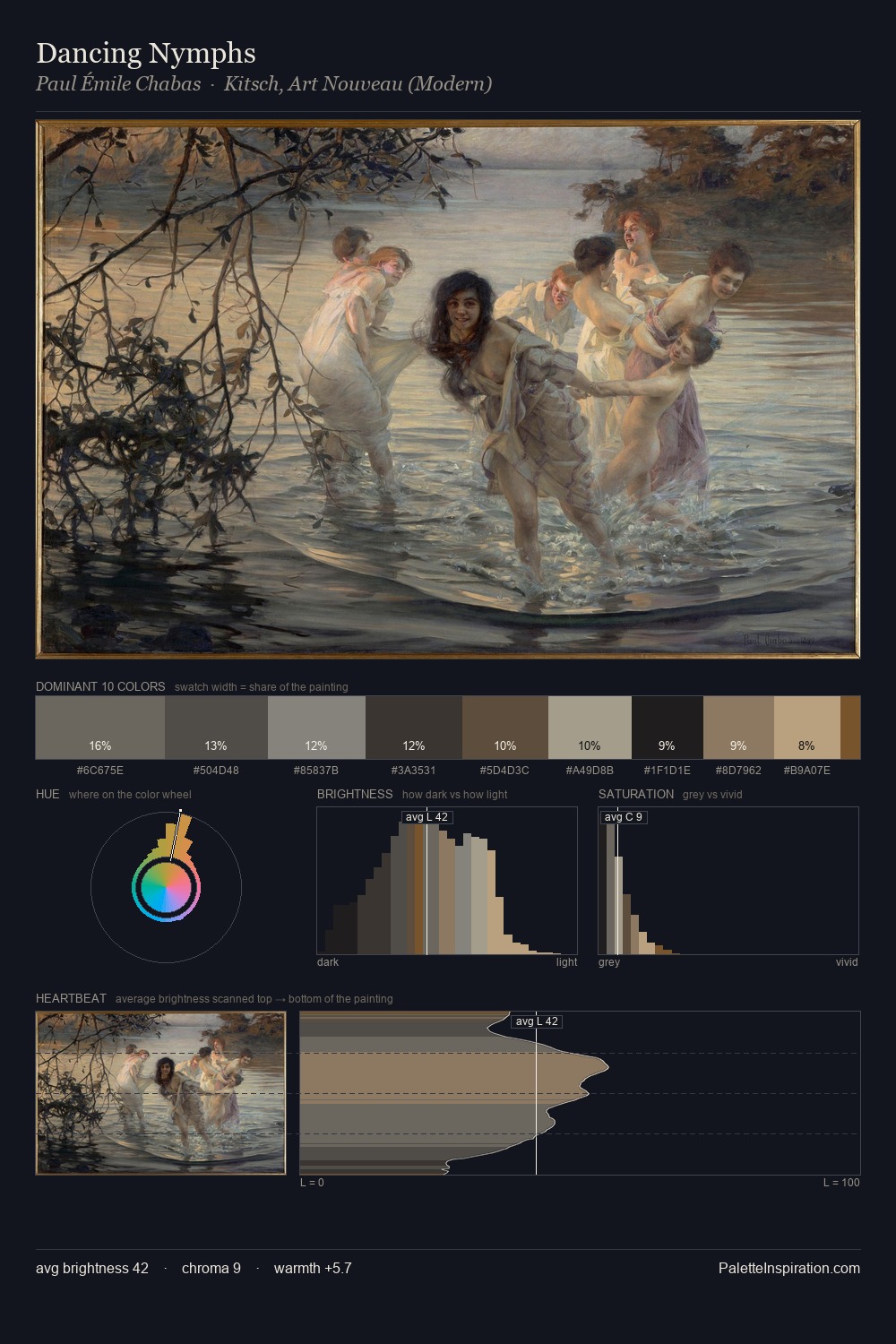Click the 'avg L 42' heartbeat label

pyautogui.click(x=537, y=1021)
